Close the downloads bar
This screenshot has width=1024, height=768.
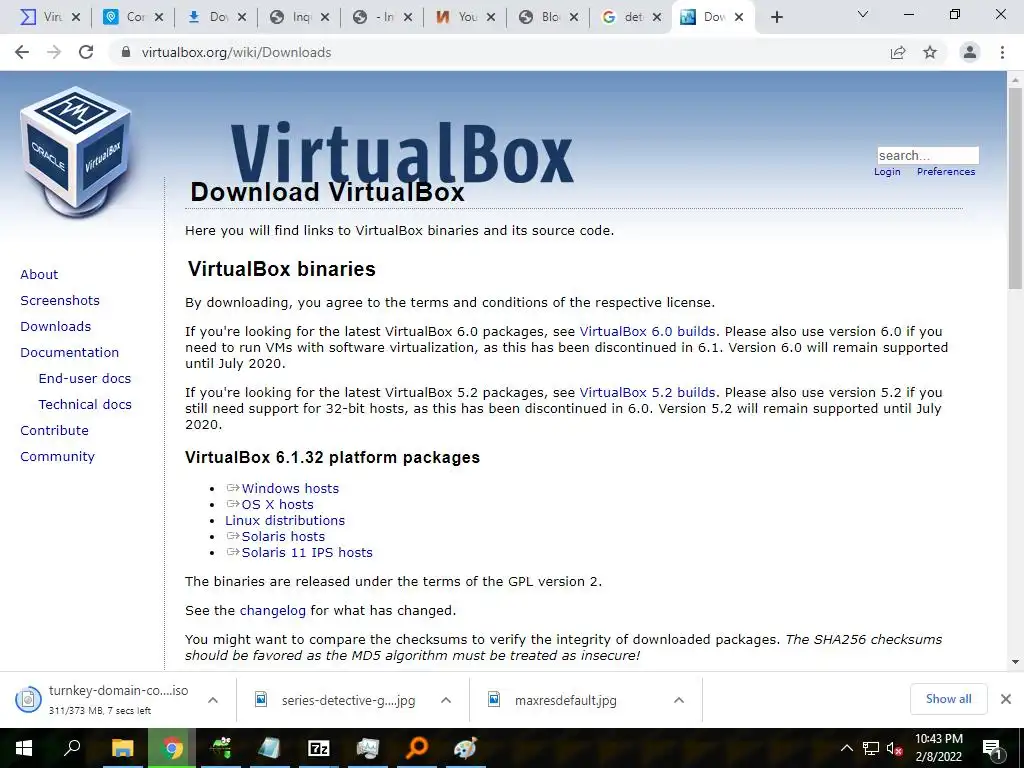coord(1006,699)
